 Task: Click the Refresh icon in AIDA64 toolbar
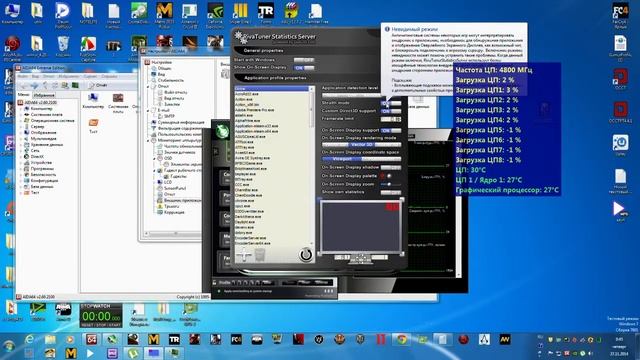pyautogui.click(x=55, y=85)
